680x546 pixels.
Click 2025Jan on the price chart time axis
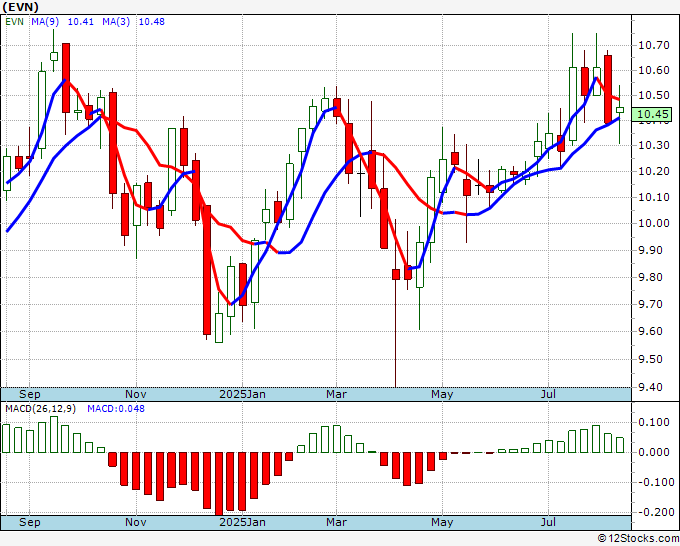click(x=242, y=394)
